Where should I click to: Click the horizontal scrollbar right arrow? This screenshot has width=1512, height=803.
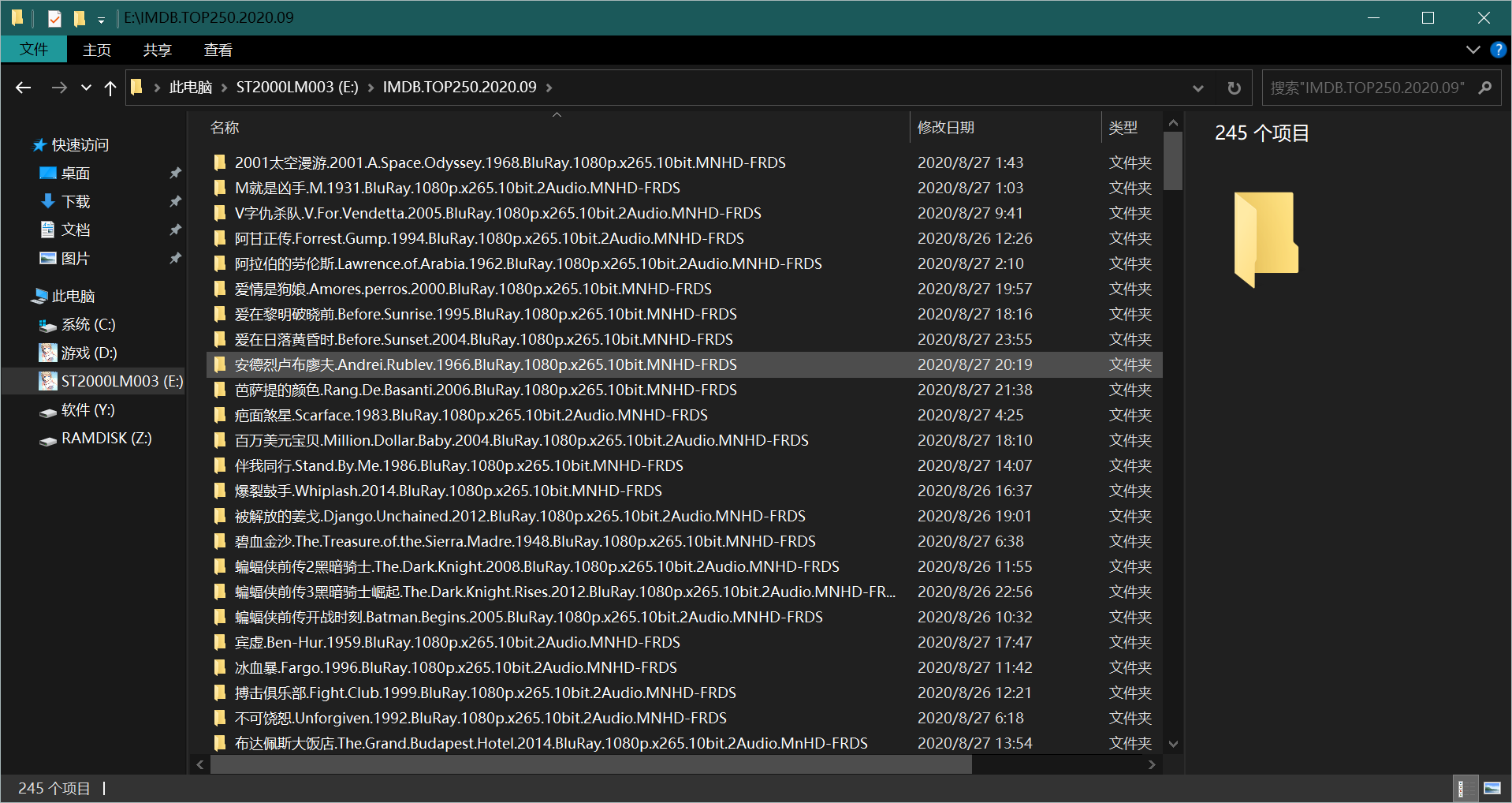(x=1152, y=764)
